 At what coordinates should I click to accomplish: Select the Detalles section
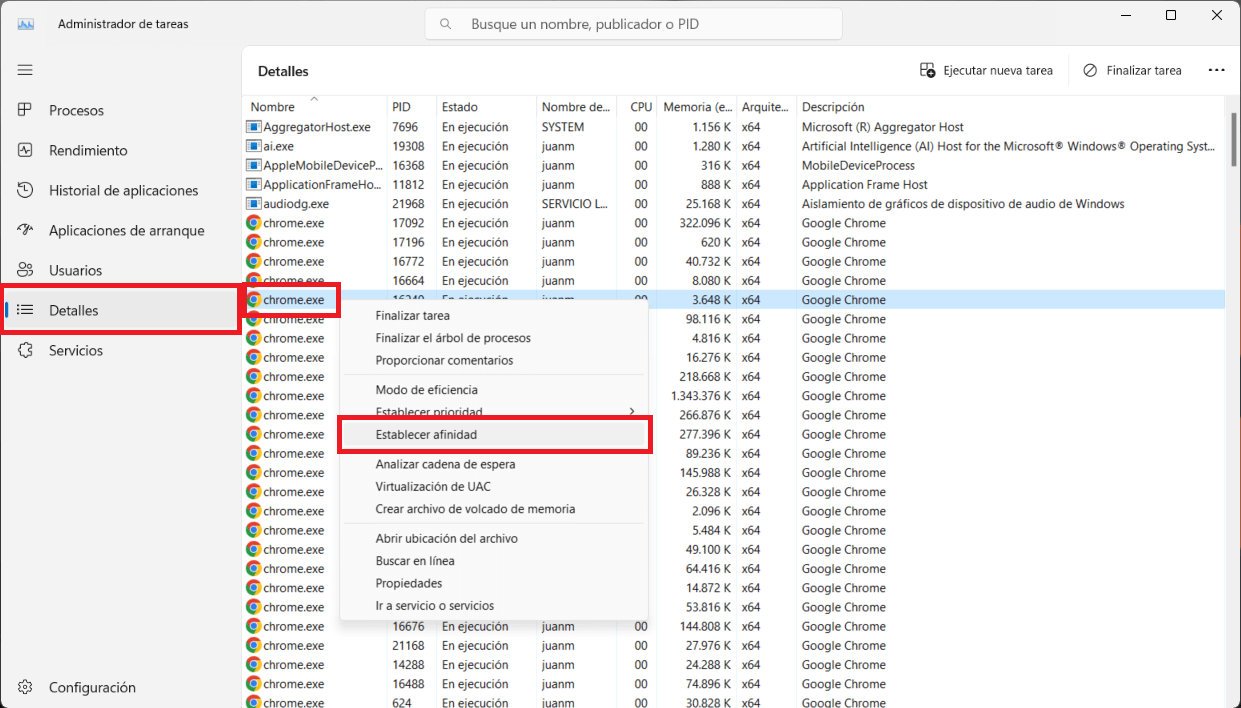point(120,310)
